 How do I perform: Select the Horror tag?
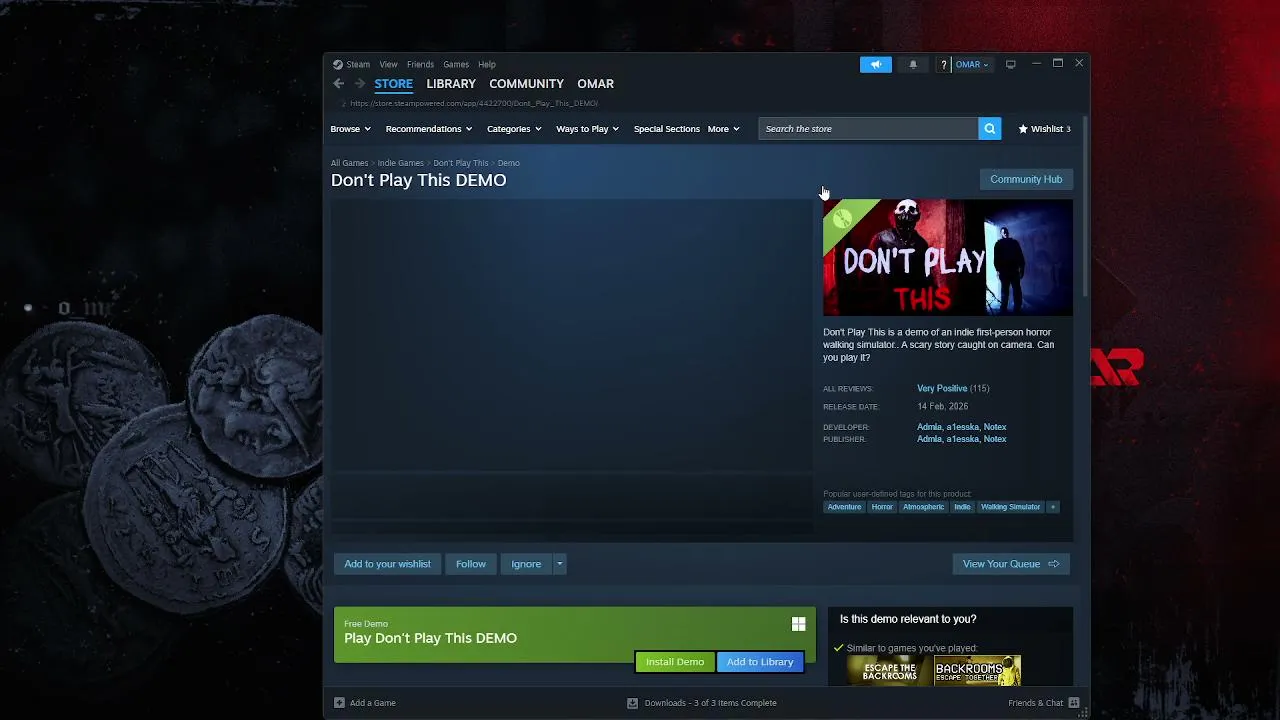[x=882, y=507]
